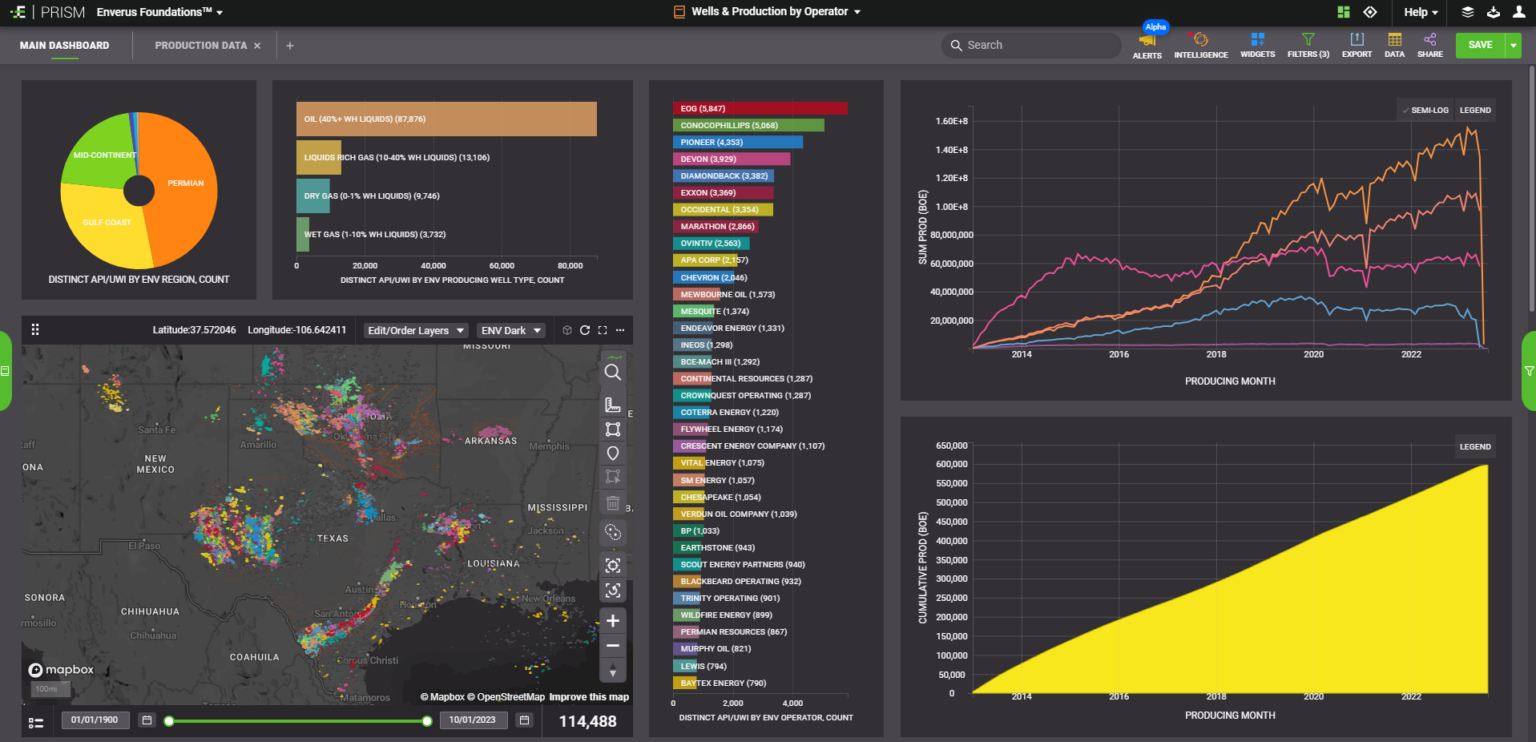Open the green filter toggle on the right edge

point(1529,371)
